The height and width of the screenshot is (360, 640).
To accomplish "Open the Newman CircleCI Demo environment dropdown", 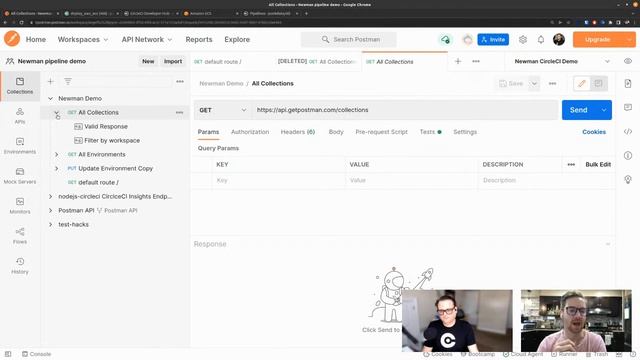I will tap(562, 61).
